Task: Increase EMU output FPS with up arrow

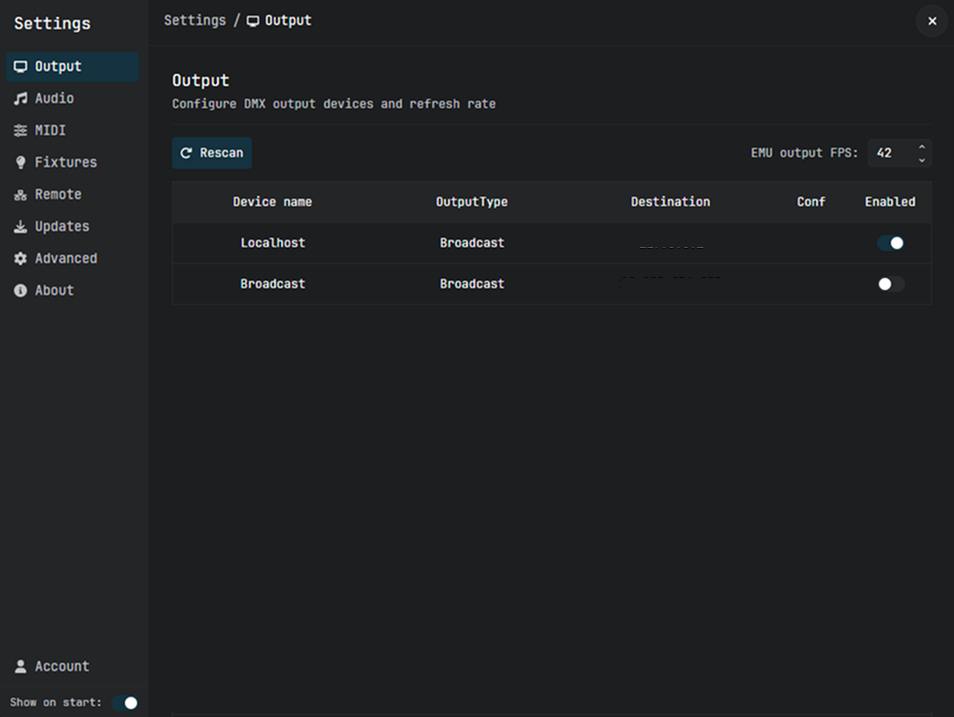Action: [922, 147]
